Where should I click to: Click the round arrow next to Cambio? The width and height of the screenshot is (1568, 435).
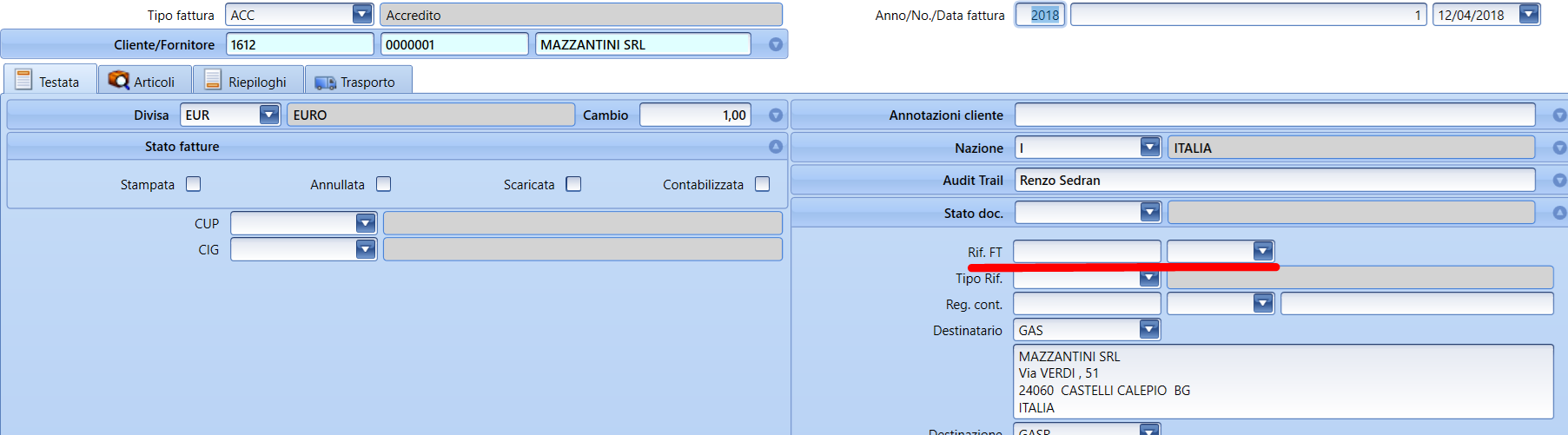coord(776,115)
